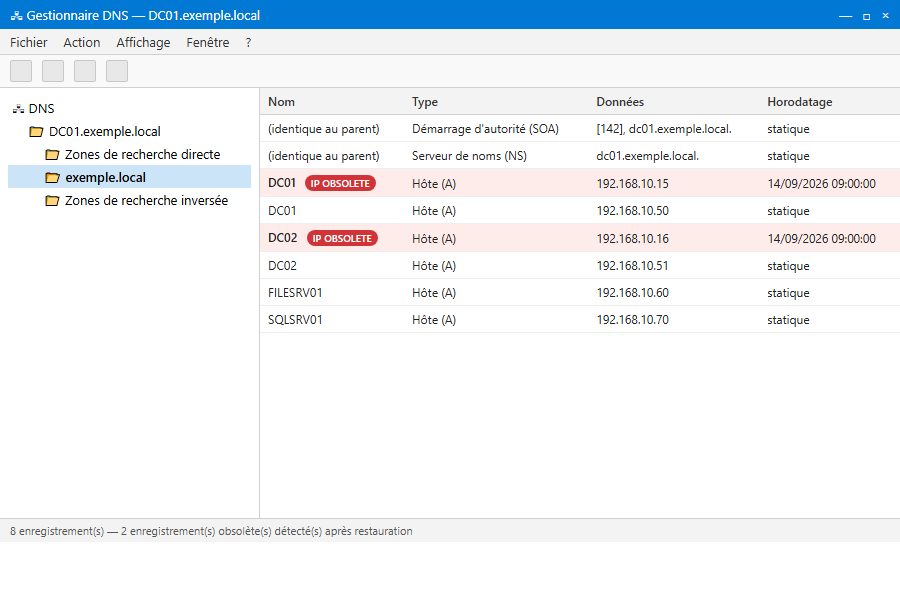Click Hôte (A) type in the SQLSRV01 row
Viewport: 900px width, 600px height.
click(434, 320)
